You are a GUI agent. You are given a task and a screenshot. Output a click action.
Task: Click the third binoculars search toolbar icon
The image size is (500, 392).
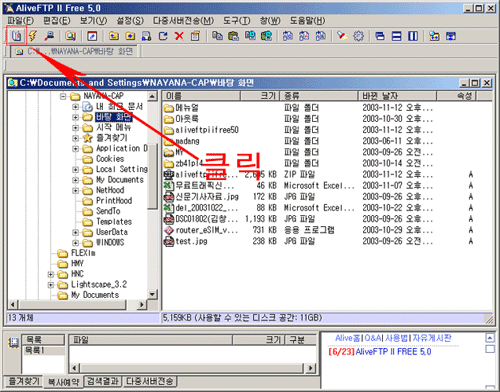(x=320, y=36)
